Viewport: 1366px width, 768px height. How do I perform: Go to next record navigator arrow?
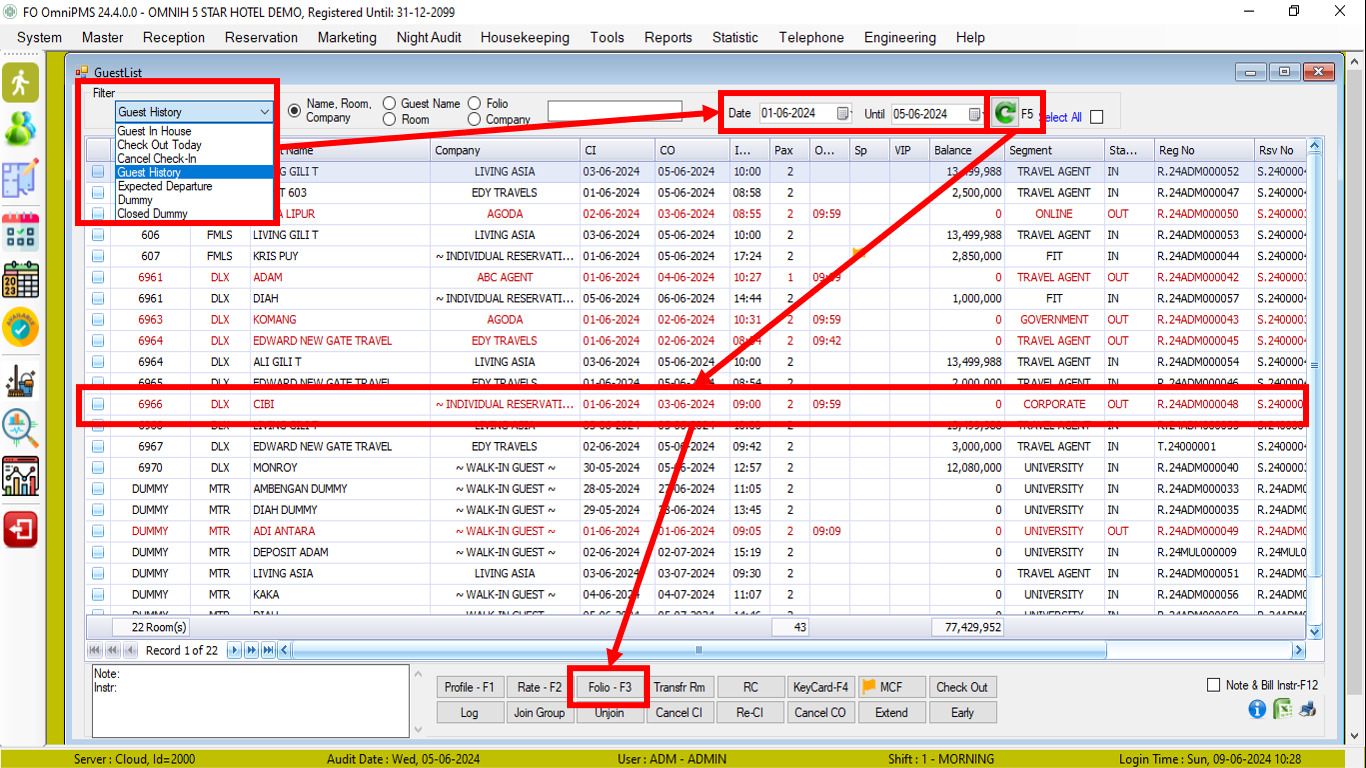pos(235,650)
